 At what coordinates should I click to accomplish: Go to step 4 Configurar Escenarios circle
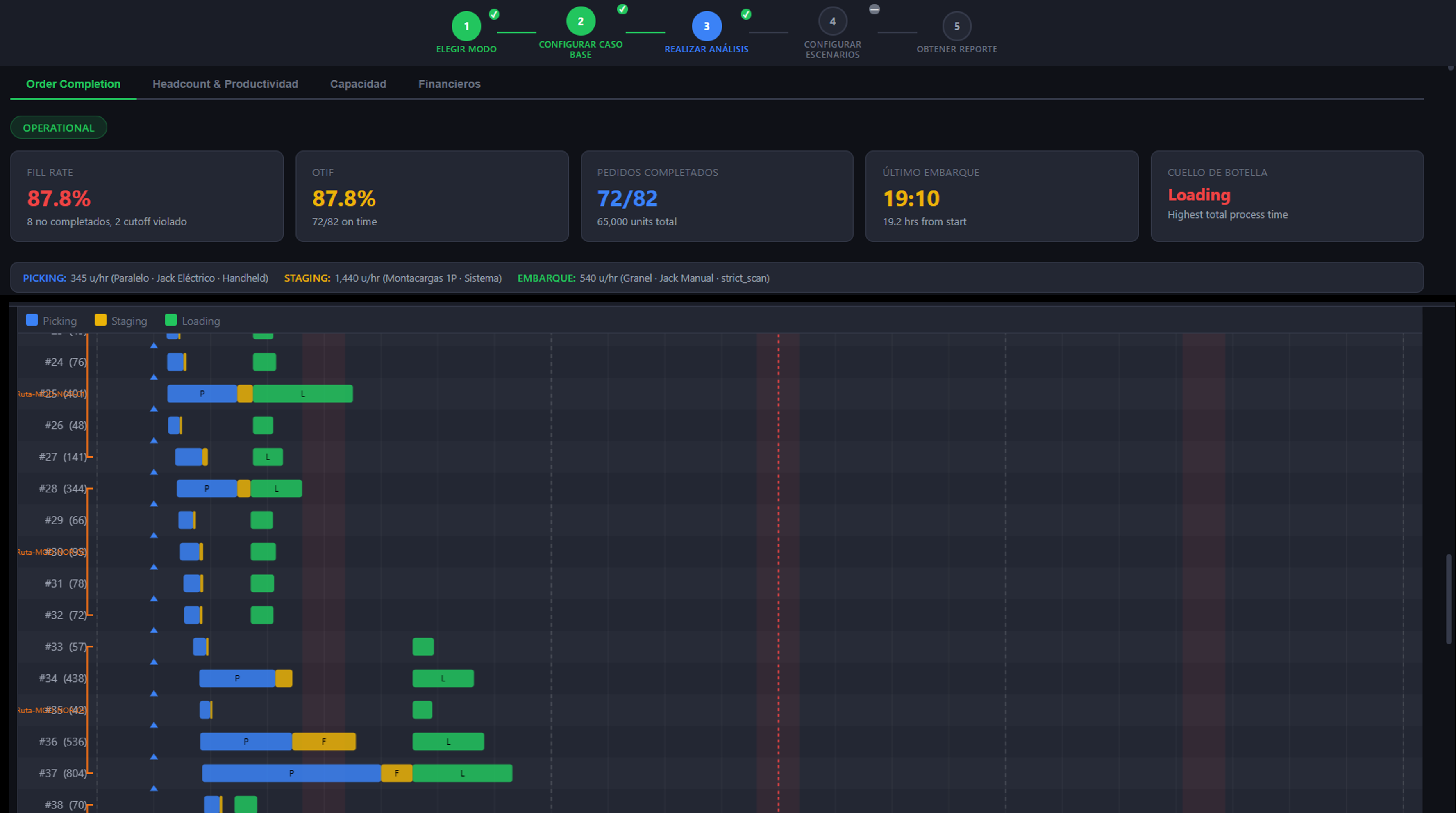coord(833,21)
